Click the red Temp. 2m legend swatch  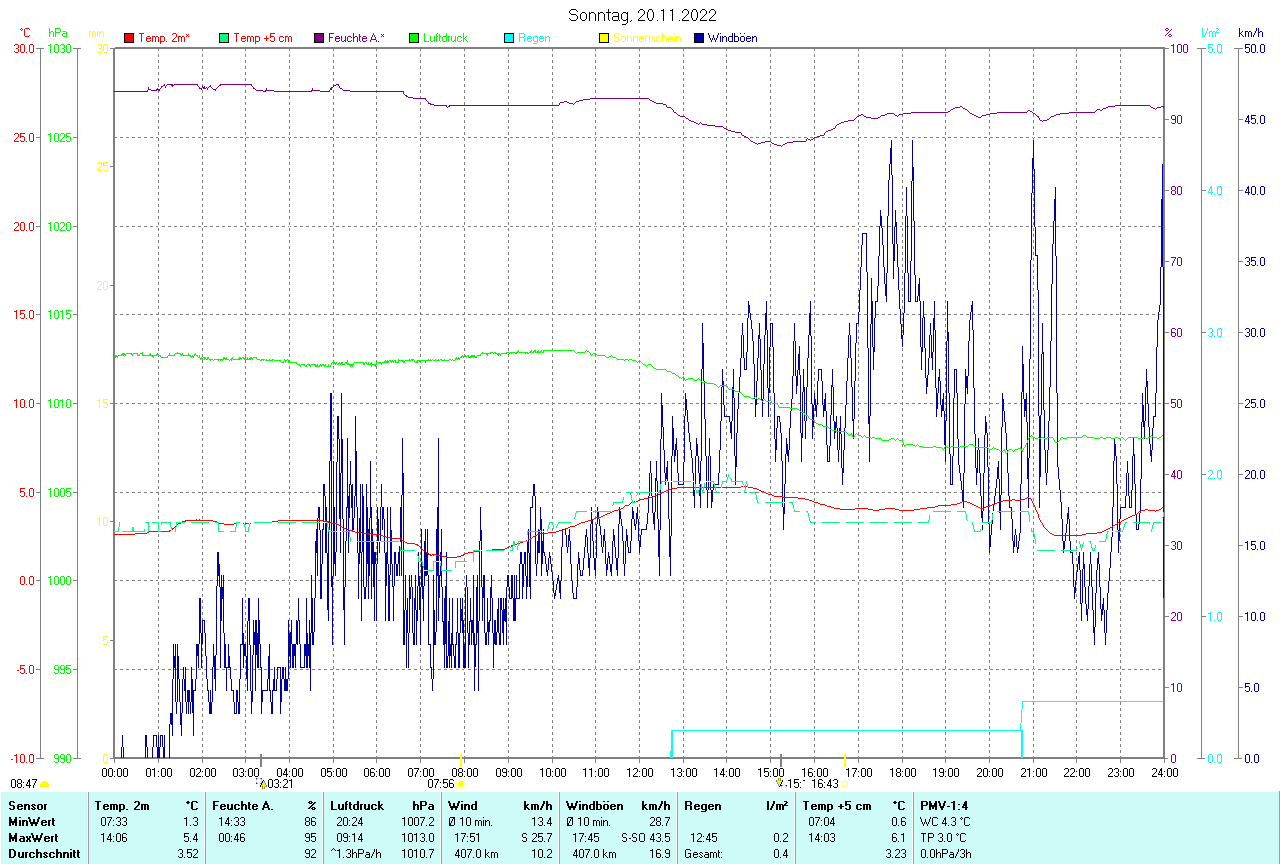coord(129,38)
